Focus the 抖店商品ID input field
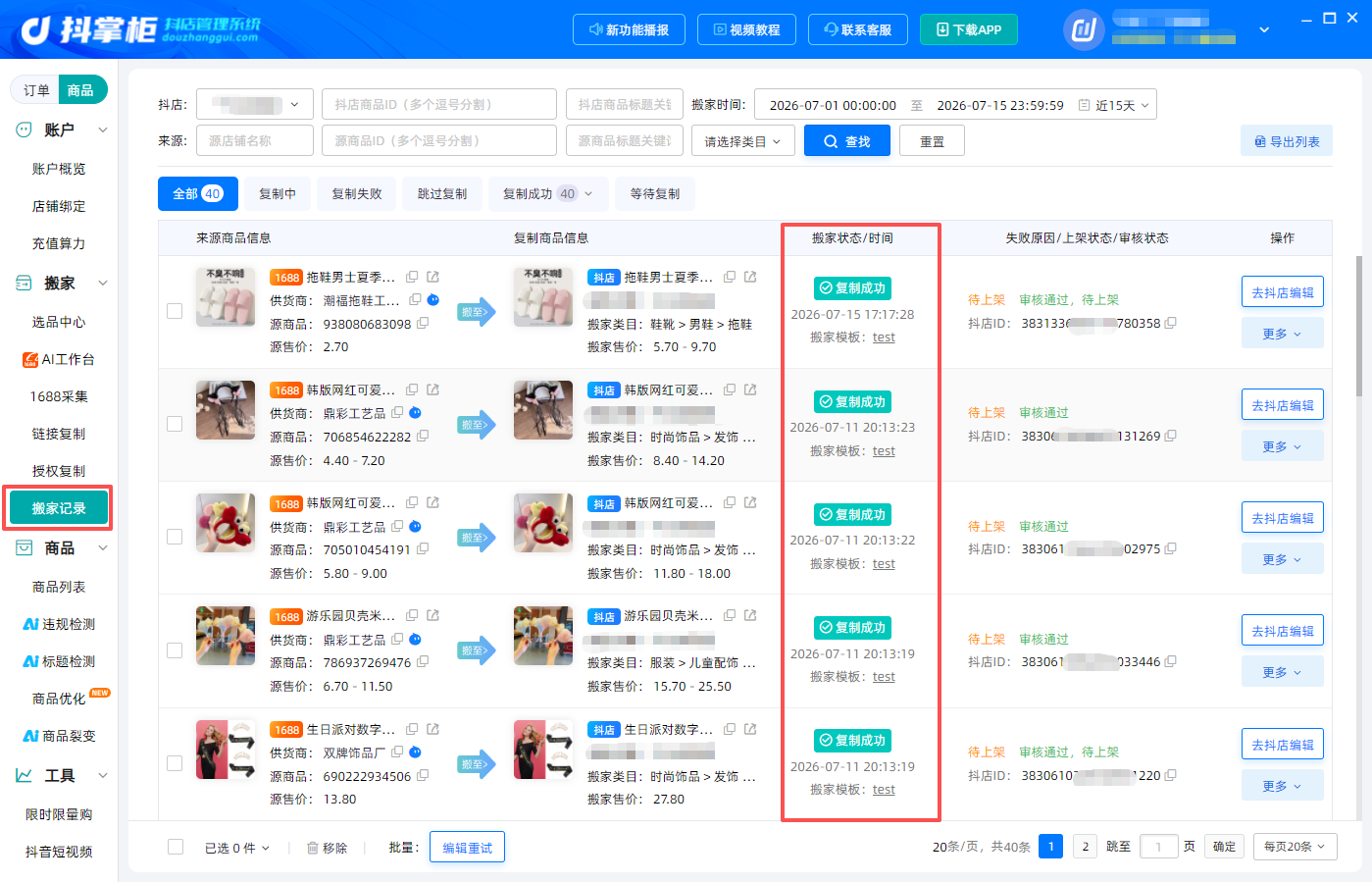 pos(439,104)
